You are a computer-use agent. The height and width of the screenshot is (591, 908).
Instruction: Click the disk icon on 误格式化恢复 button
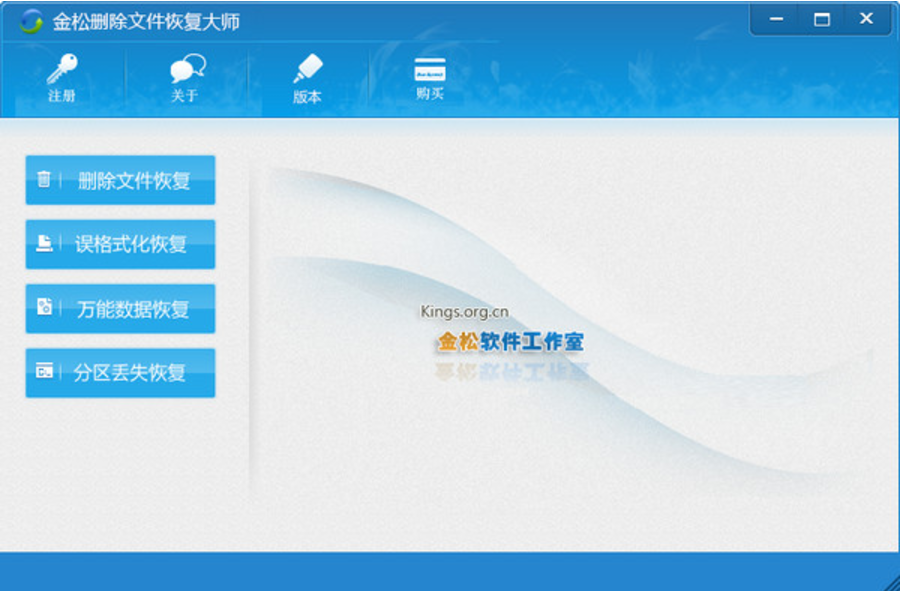tap(43, 244)
